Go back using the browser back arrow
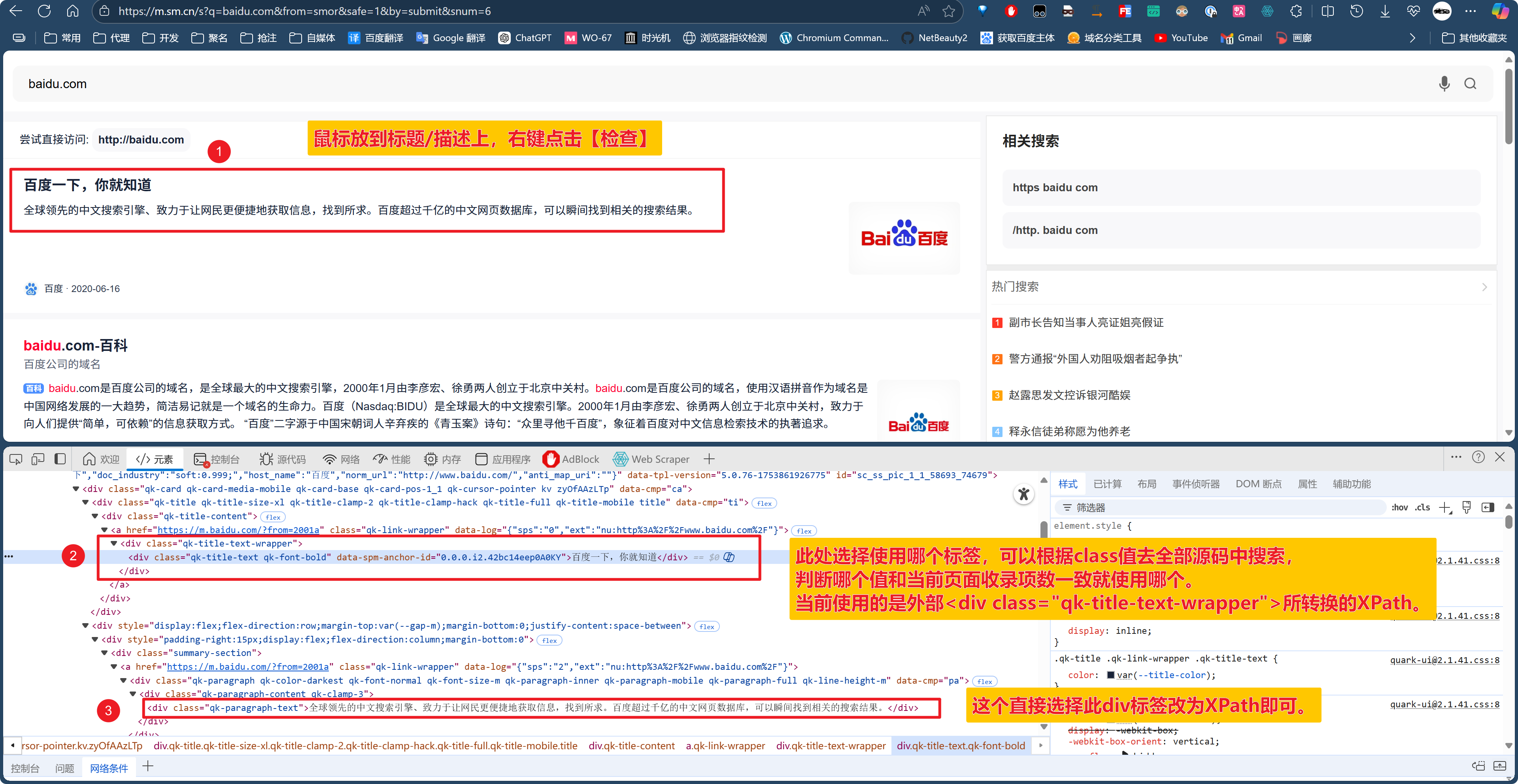The image size is (1518, 784). [16, 11]
